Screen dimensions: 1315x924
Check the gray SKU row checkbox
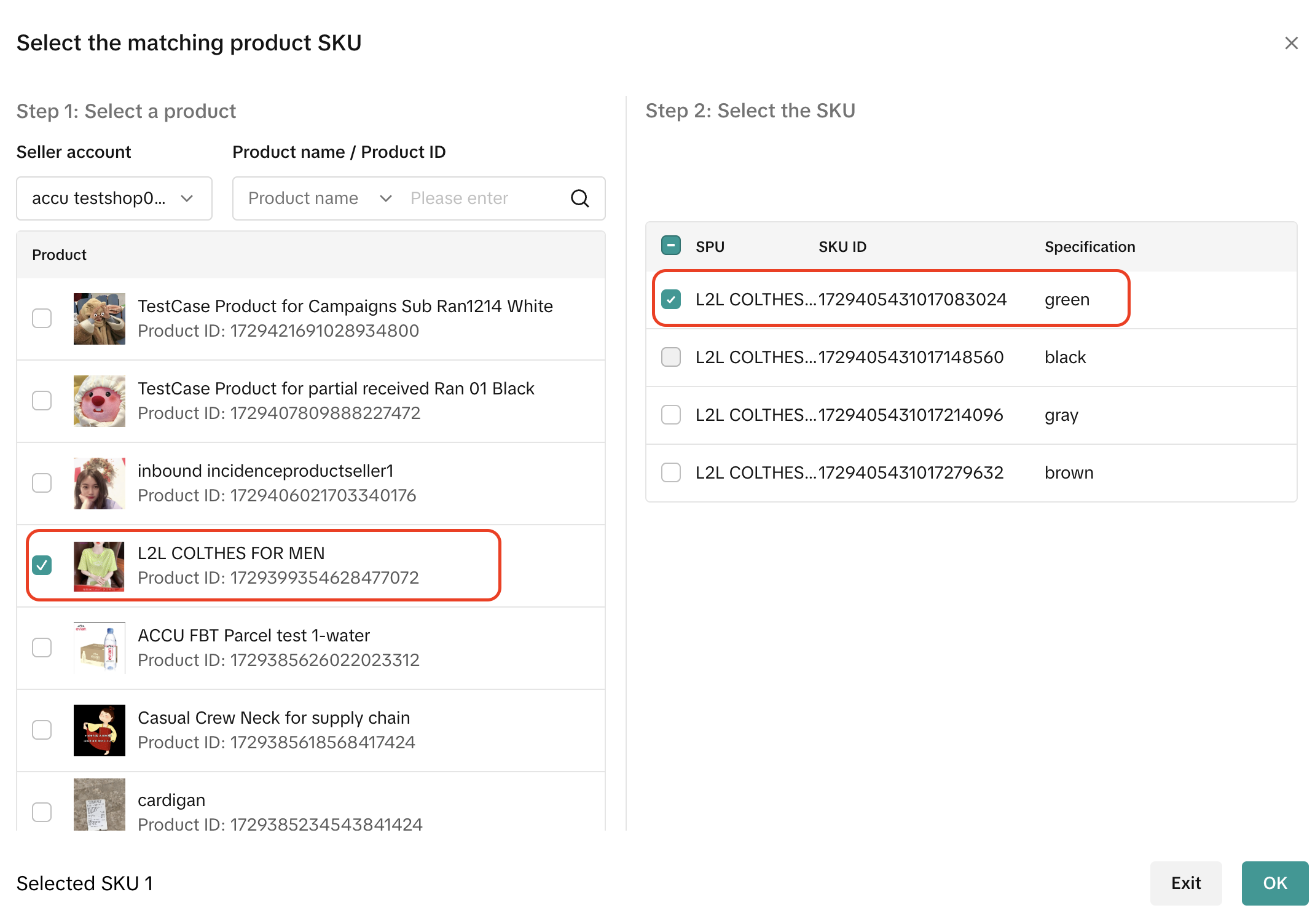pyautogui.click(x=670, y=415)
